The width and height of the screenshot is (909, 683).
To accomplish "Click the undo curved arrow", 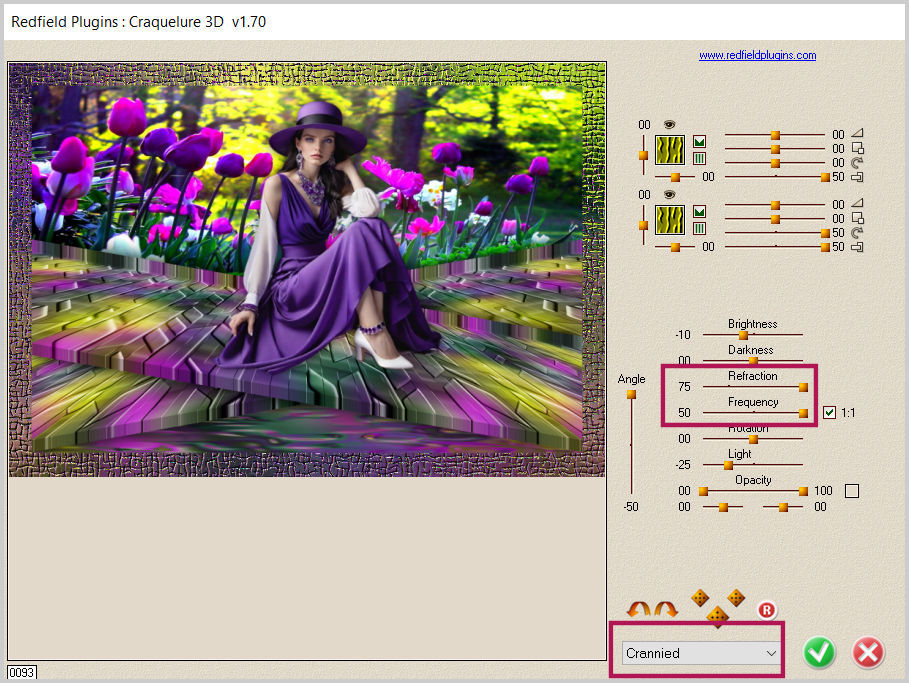I will pos(639,609).
